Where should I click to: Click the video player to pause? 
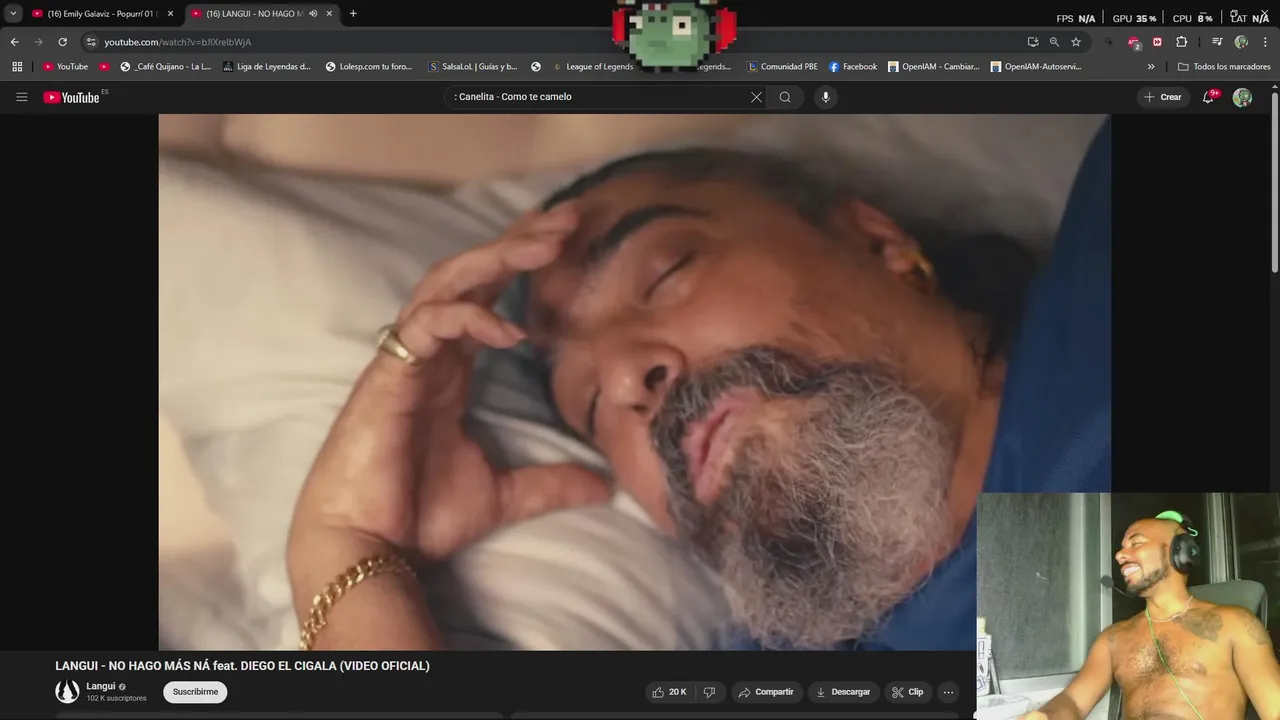coord(634,382)
